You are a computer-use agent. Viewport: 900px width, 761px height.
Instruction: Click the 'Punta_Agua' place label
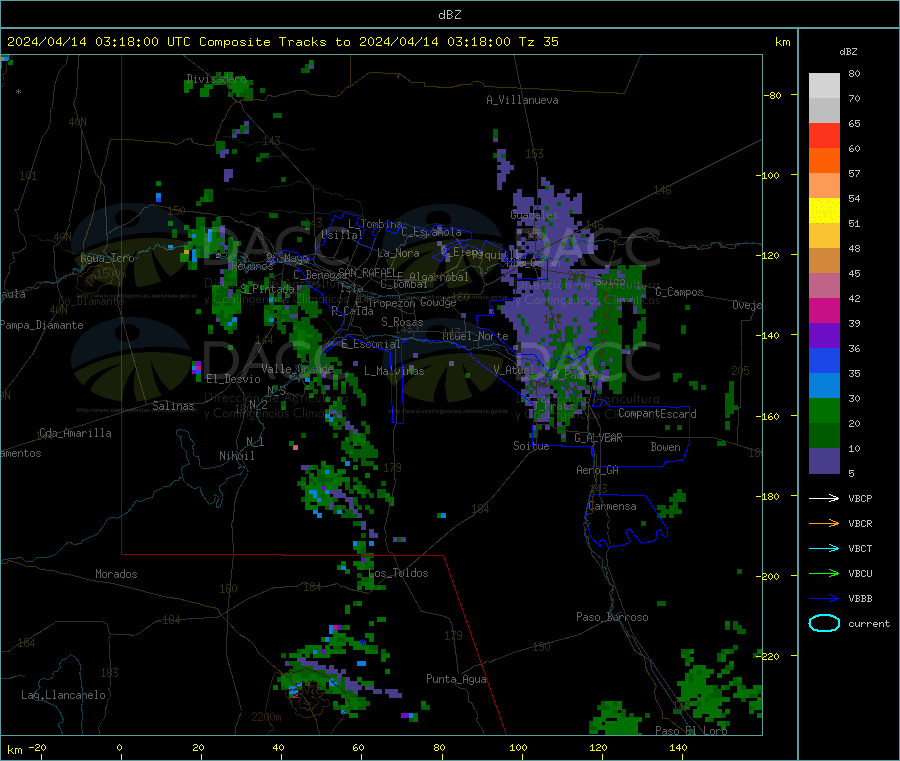click(x=456, y=679)
